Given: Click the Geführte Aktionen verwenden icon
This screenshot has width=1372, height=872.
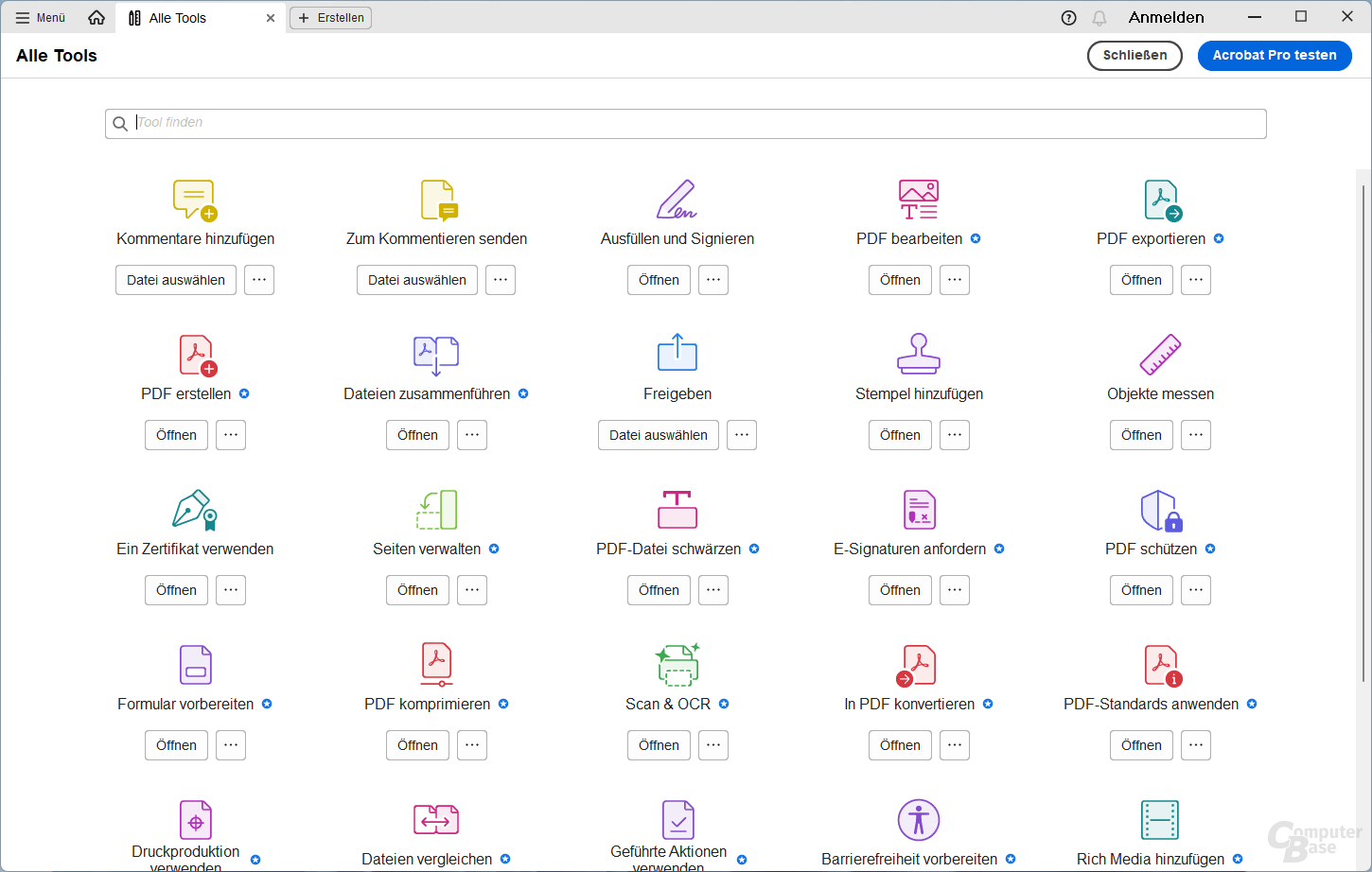Looking at the screenshot, I should [x=678, y=820].
